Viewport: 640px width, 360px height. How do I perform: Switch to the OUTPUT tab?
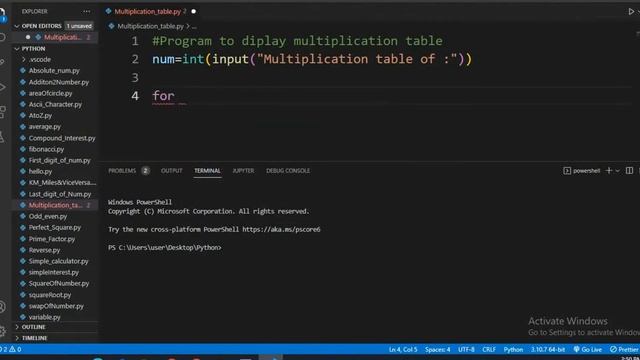pyautogui.click(x=171, y=171)
